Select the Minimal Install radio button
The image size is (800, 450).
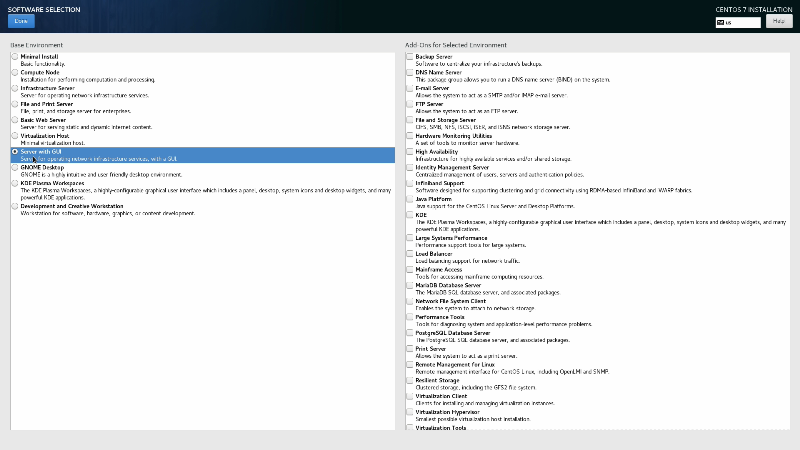[x=15, y=57]
